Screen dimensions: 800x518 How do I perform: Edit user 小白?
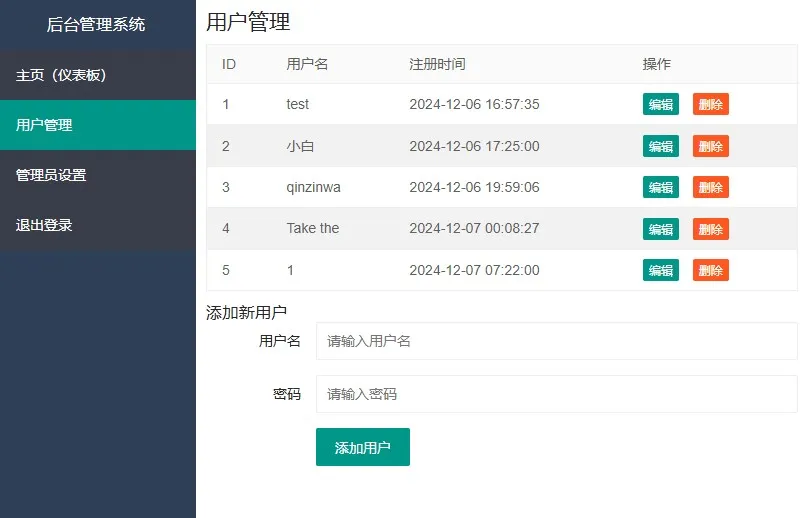click(x=661, y=146)
